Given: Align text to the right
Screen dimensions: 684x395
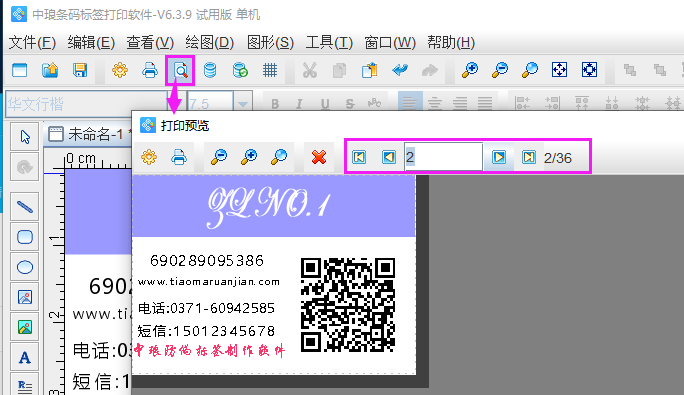Looking at the screenshot, I should click(460, 103).
